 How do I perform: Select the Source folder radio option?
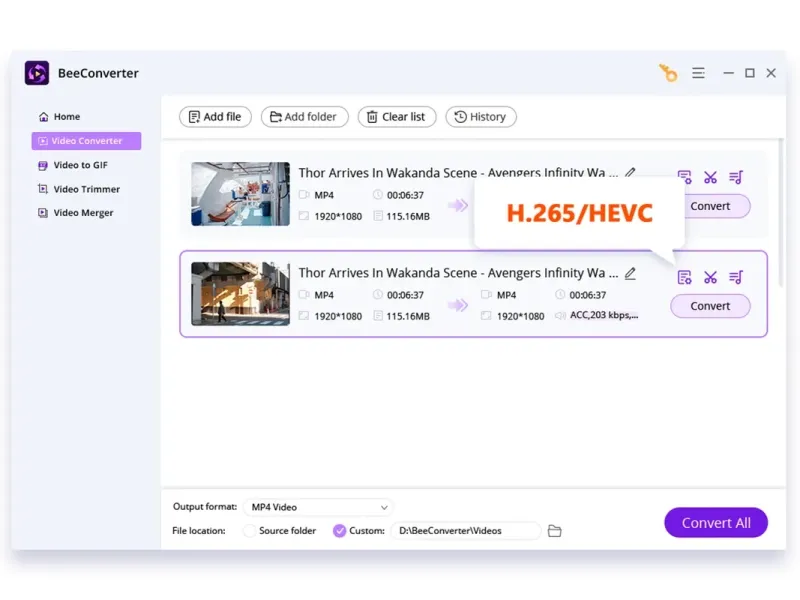point(249,531)
